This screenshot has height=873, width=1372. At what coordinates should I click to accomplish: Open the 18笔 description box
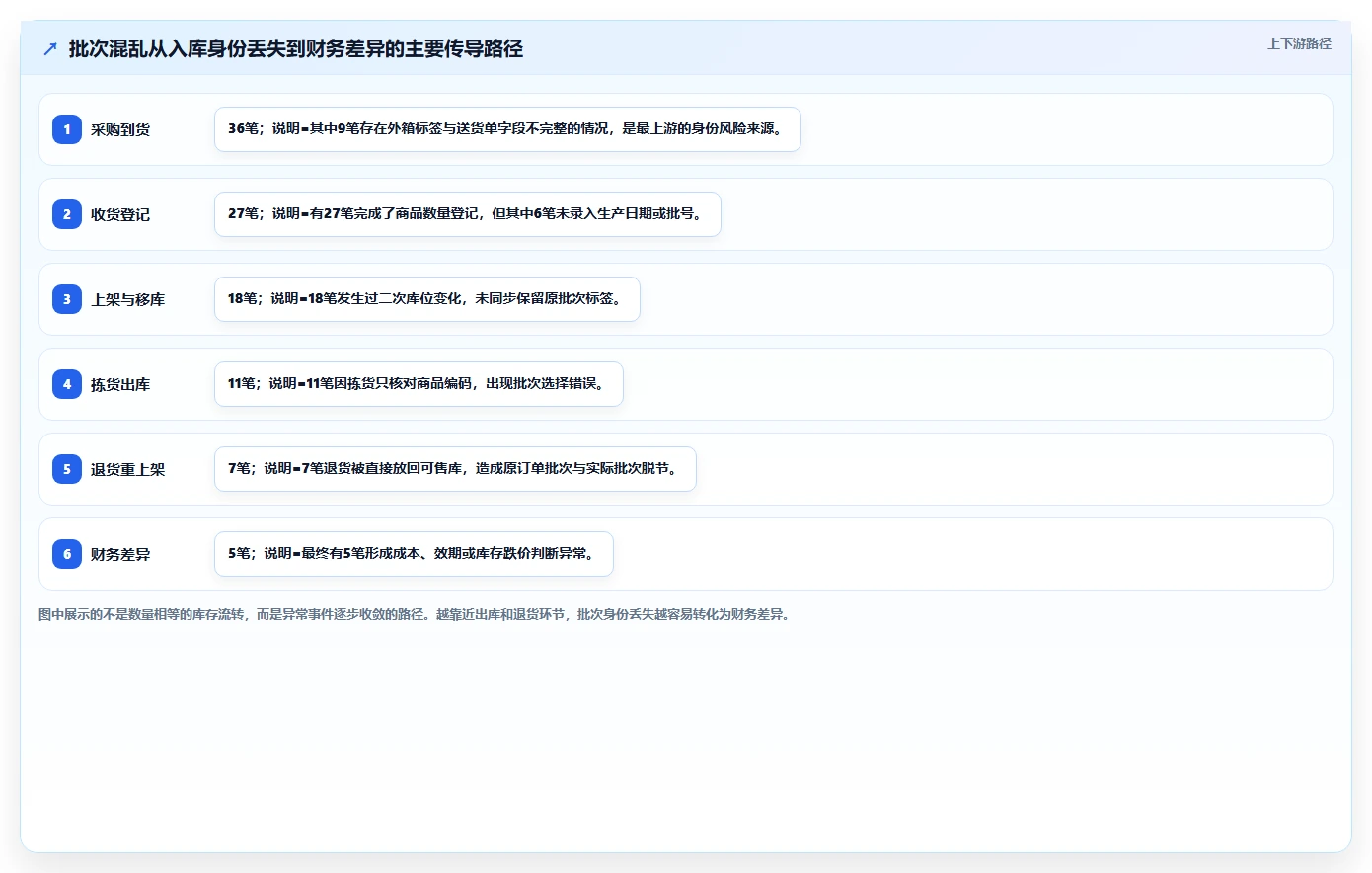click(427, 299)
